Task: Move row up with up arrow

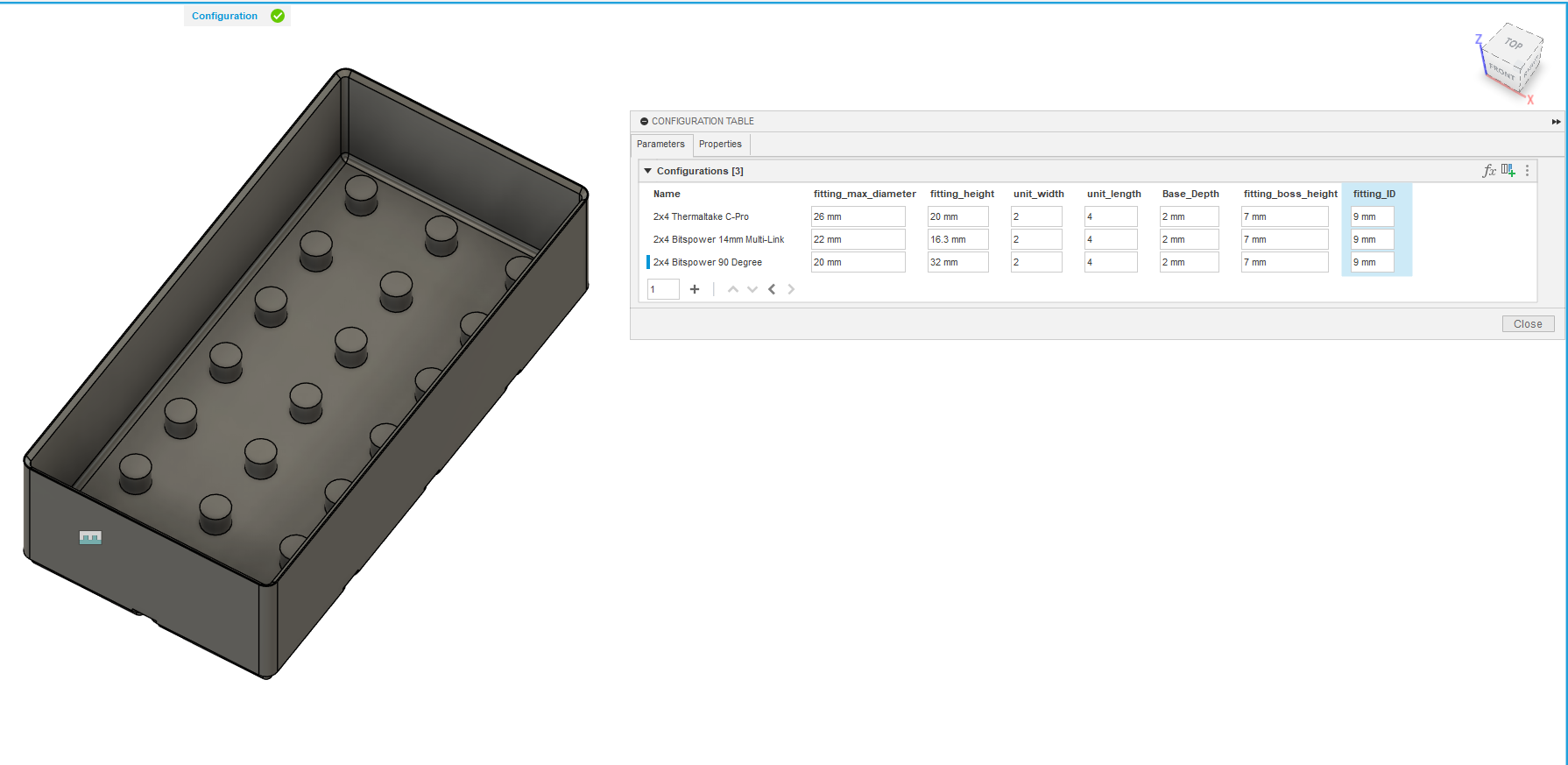Action: coord(733,289)
